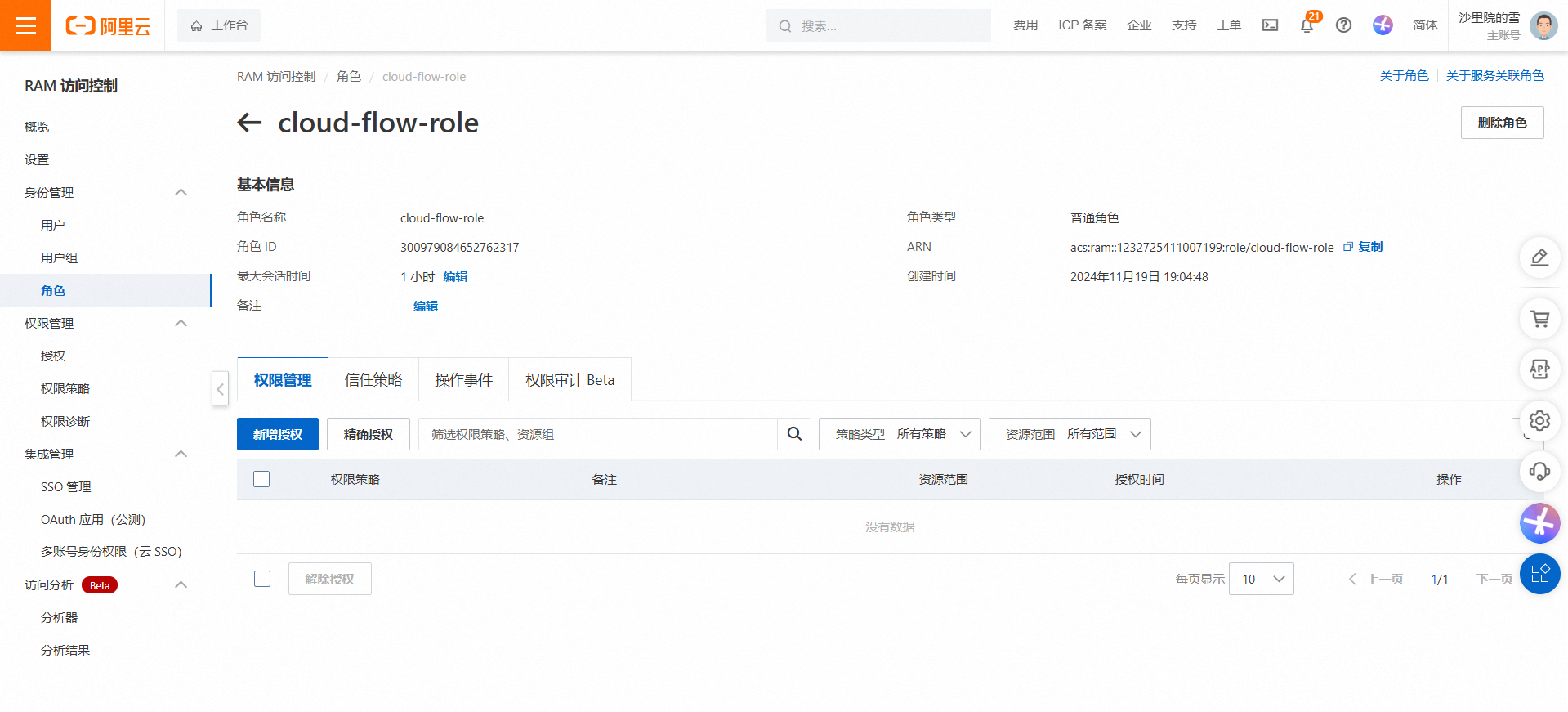This screenshot has height=712, width=1568.
Task: Focus the top search box
Action: [878, 25]
